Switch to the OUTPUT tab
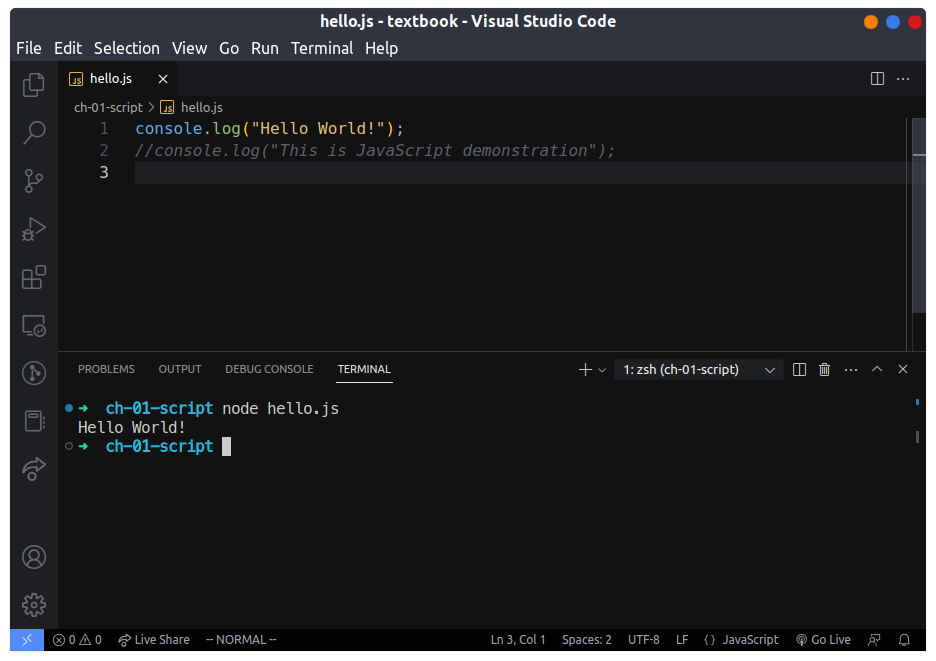The height and width of the screenshot is (661, 936). (180, 369)
